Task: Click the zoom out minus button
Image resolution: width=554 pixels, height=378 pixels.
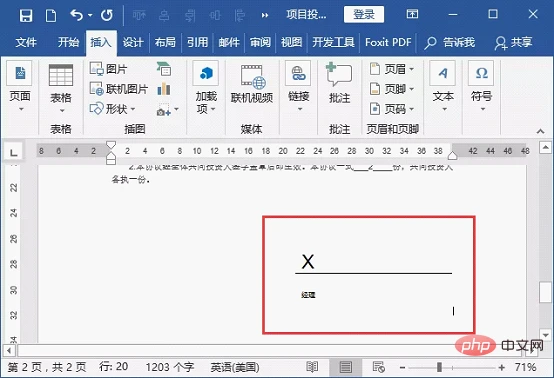Action: pos(402,368)
